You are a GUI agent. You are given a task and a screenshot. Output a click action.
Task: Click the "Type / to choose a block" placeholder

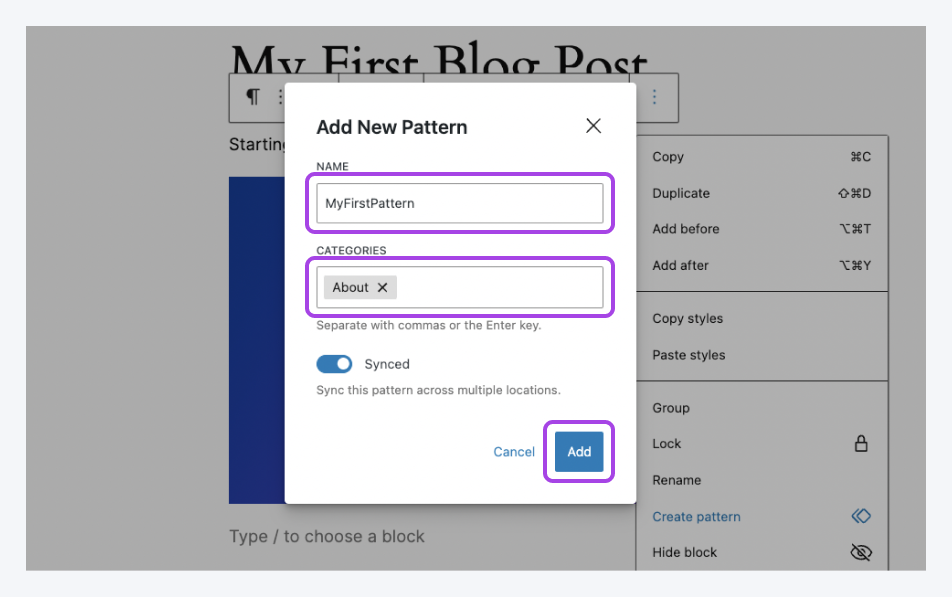327,537
